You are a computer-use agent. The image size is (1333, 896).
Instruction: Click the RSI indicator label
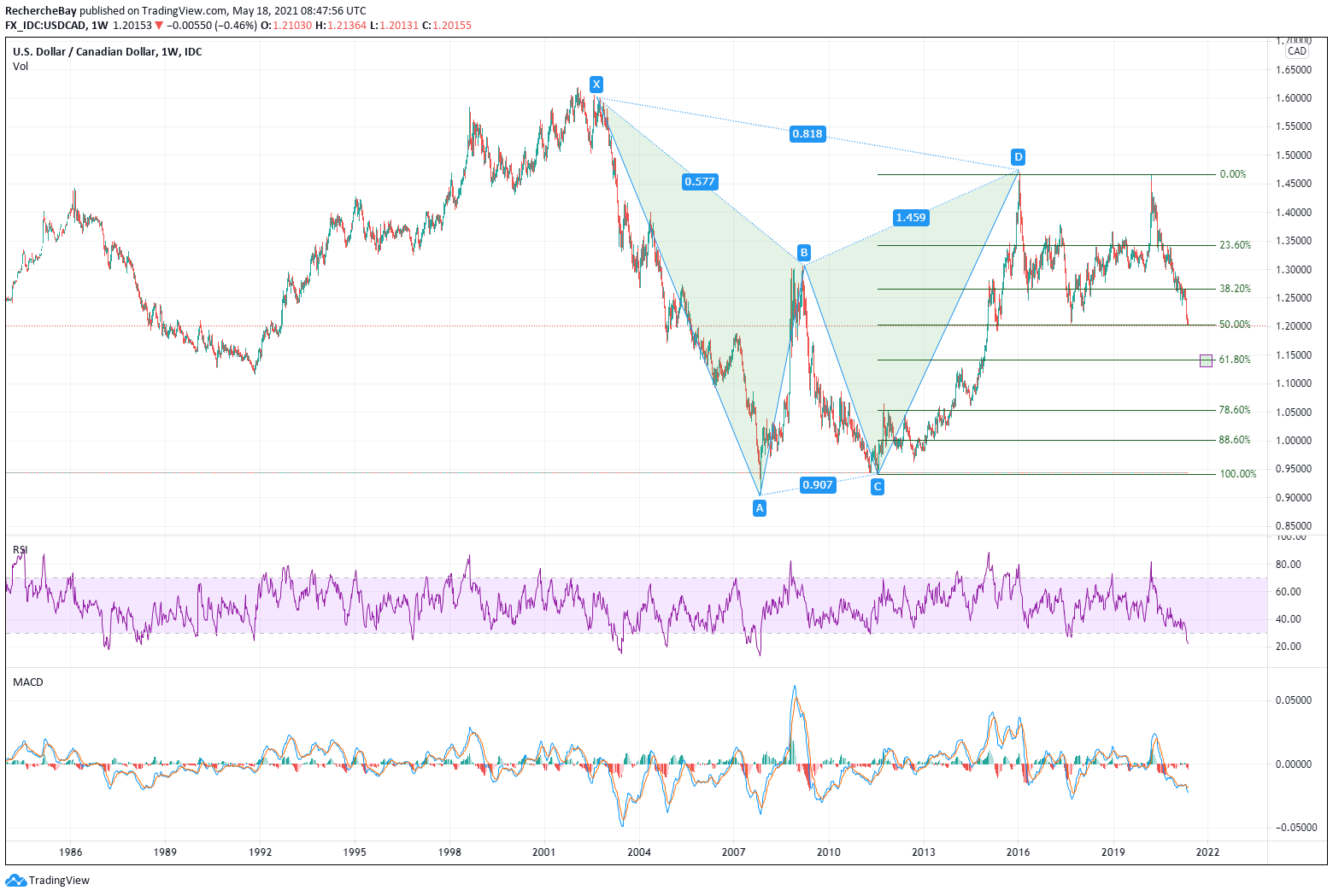[x=20, y=549]
